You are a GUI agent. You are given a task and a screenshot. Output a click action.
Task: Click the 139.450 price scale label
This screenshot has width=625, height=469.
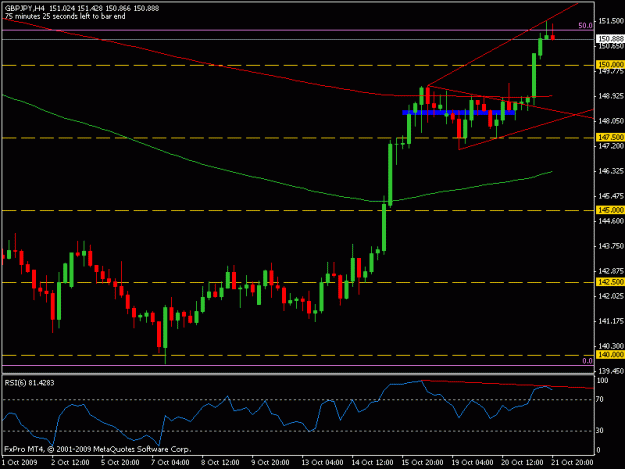tap(611, 371)
